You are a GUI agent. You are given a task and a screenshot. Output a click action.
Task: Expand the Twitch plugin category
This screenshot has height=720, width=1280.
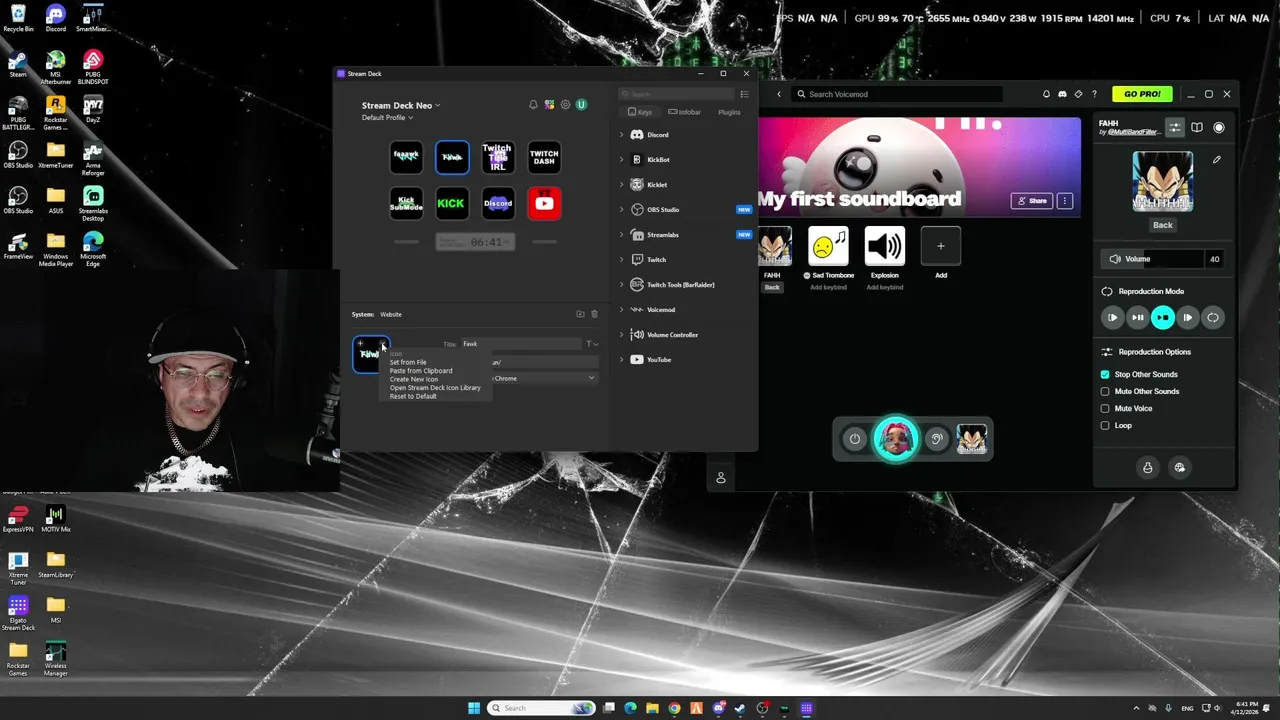tap(621, 260)
